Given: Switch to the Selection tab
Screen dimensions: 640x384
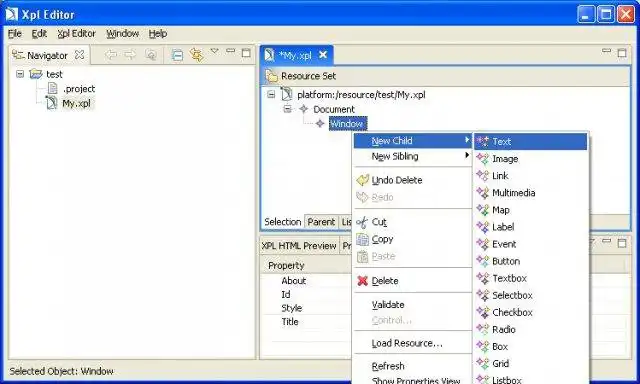Looking at the screenshot, I should pyautogui.click(x=282, y=222).
